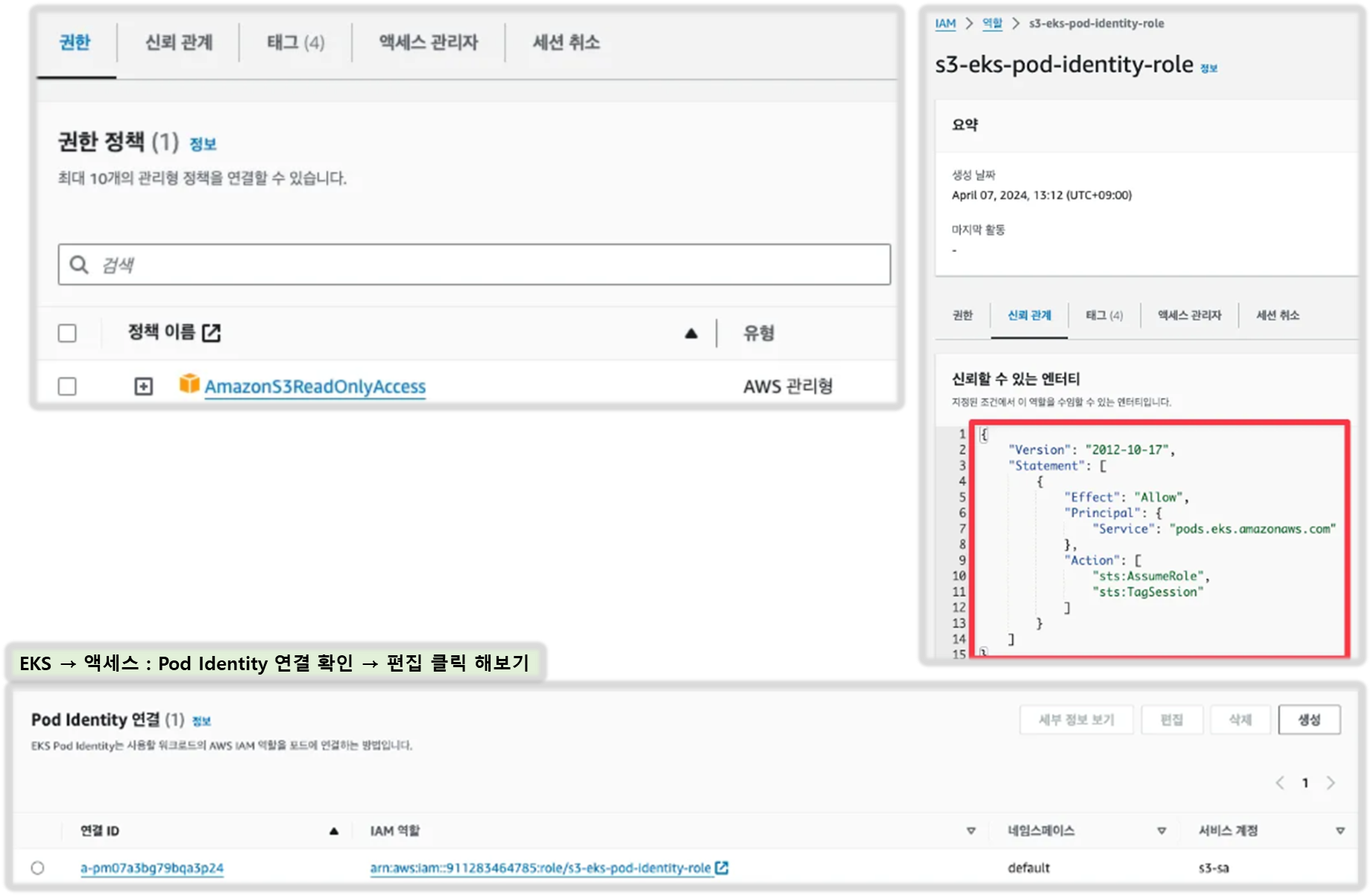Select the 신뢰 관계 tab in the role detail panel
This screenshot has height=896, width=1371.
[1030, 315]
